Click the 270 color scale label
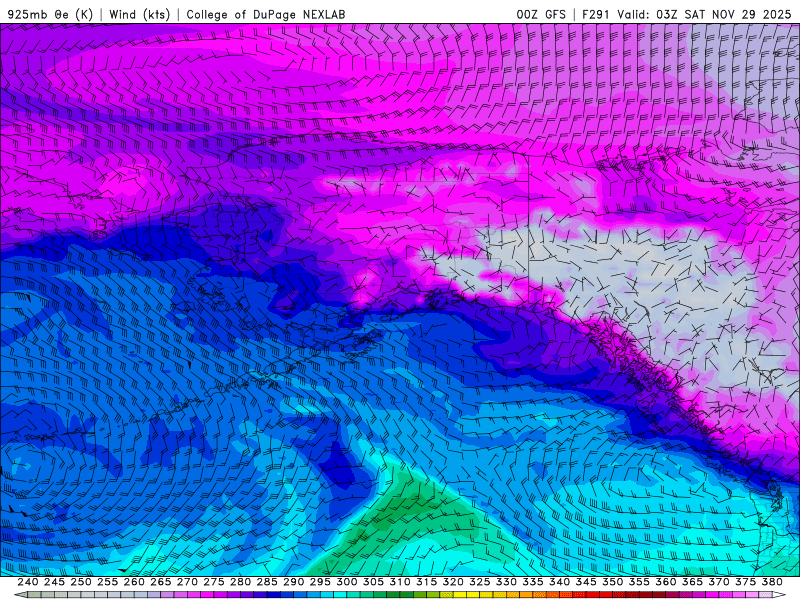 click(x=187, y=582)
